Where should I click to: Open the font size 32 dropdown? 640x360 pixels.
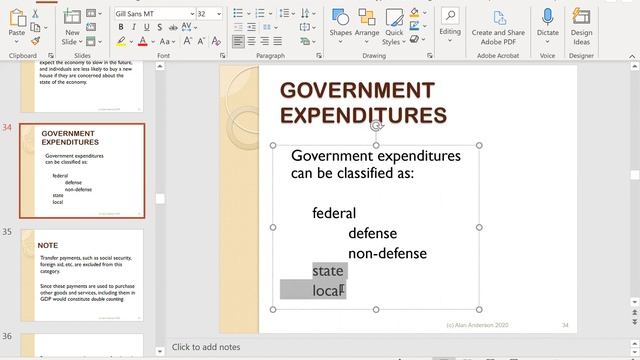(x=219, y=14)
